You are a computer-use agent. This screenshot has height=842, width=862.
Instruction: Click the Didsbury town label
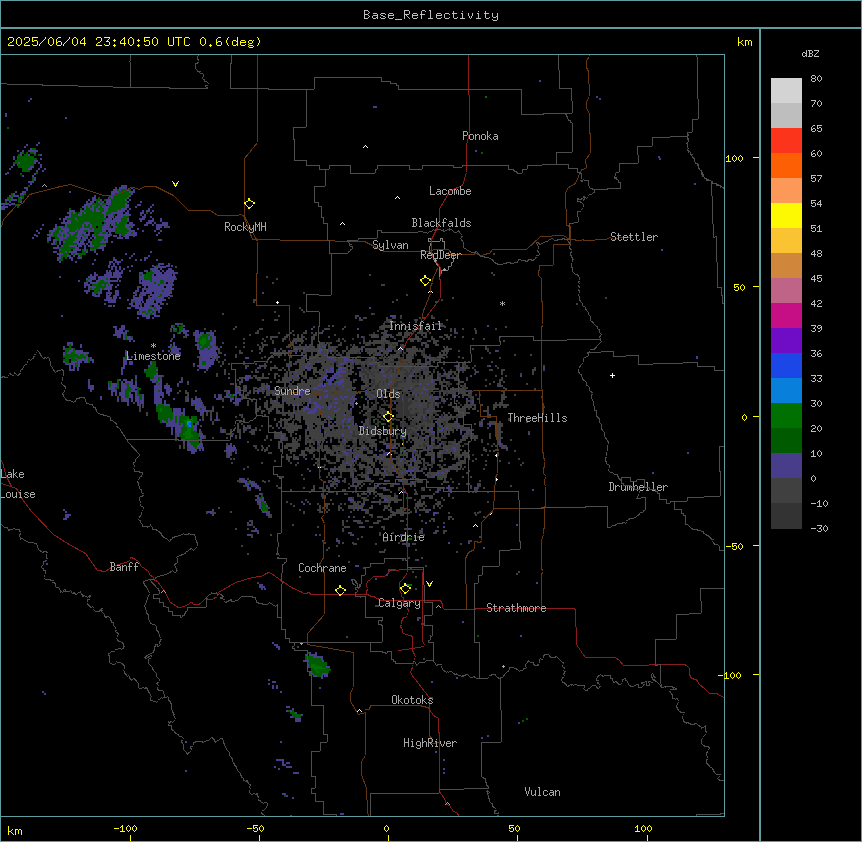point(383,431)
